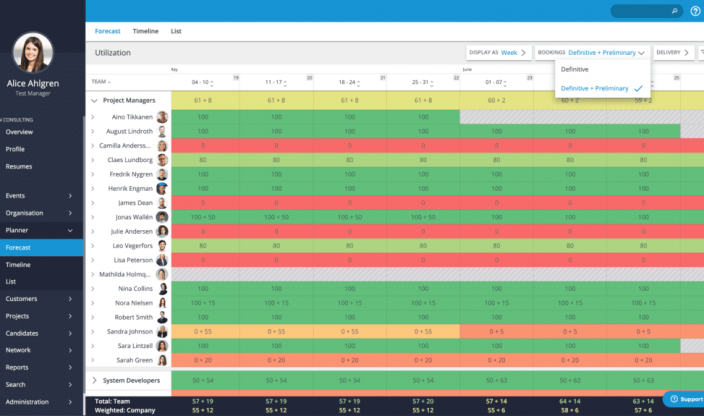Click the TEAM column sort arrow

[x=109, y=82]
